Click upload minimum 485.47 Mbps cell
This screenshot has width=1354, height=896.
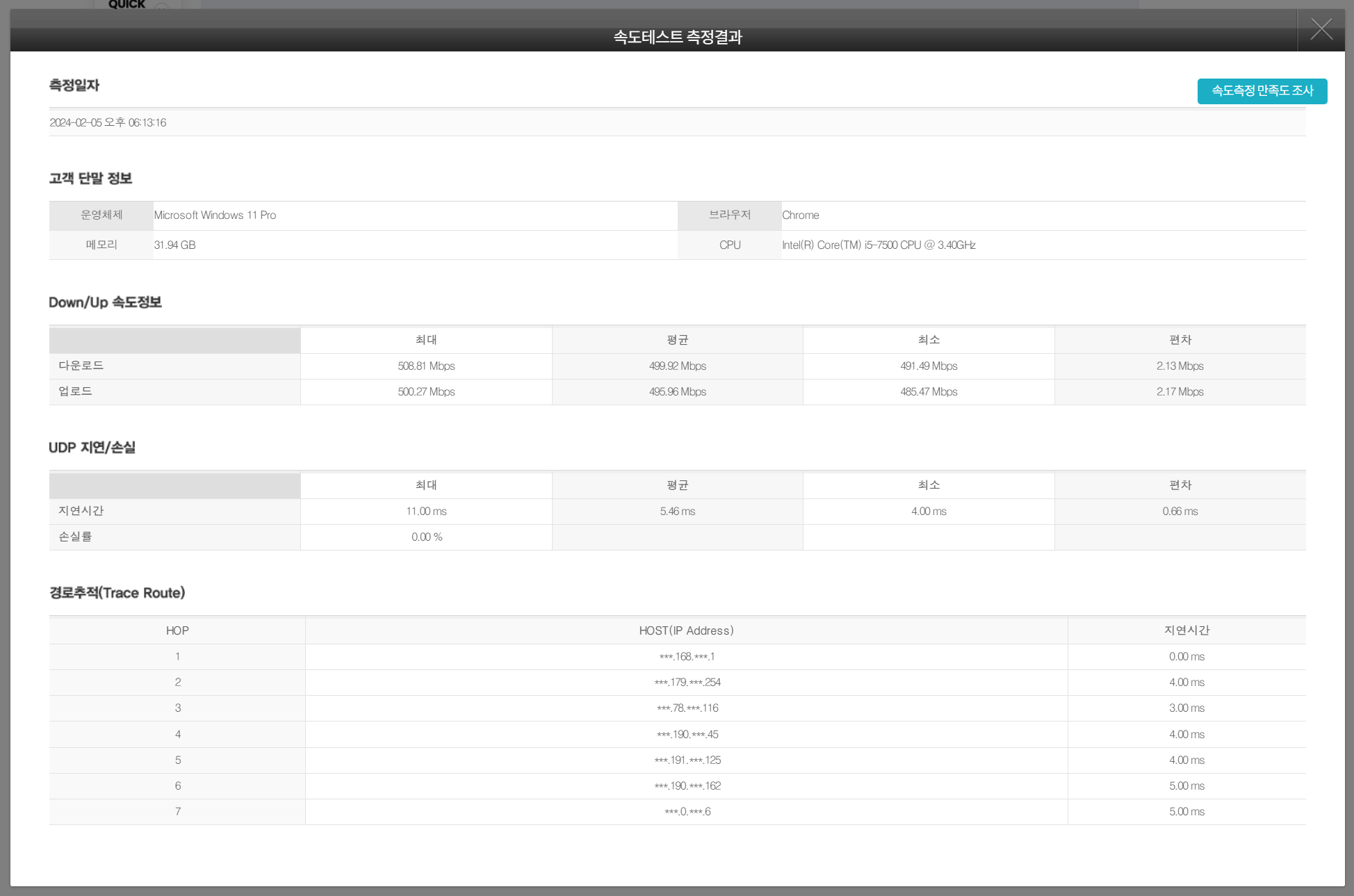coord(929,392)
